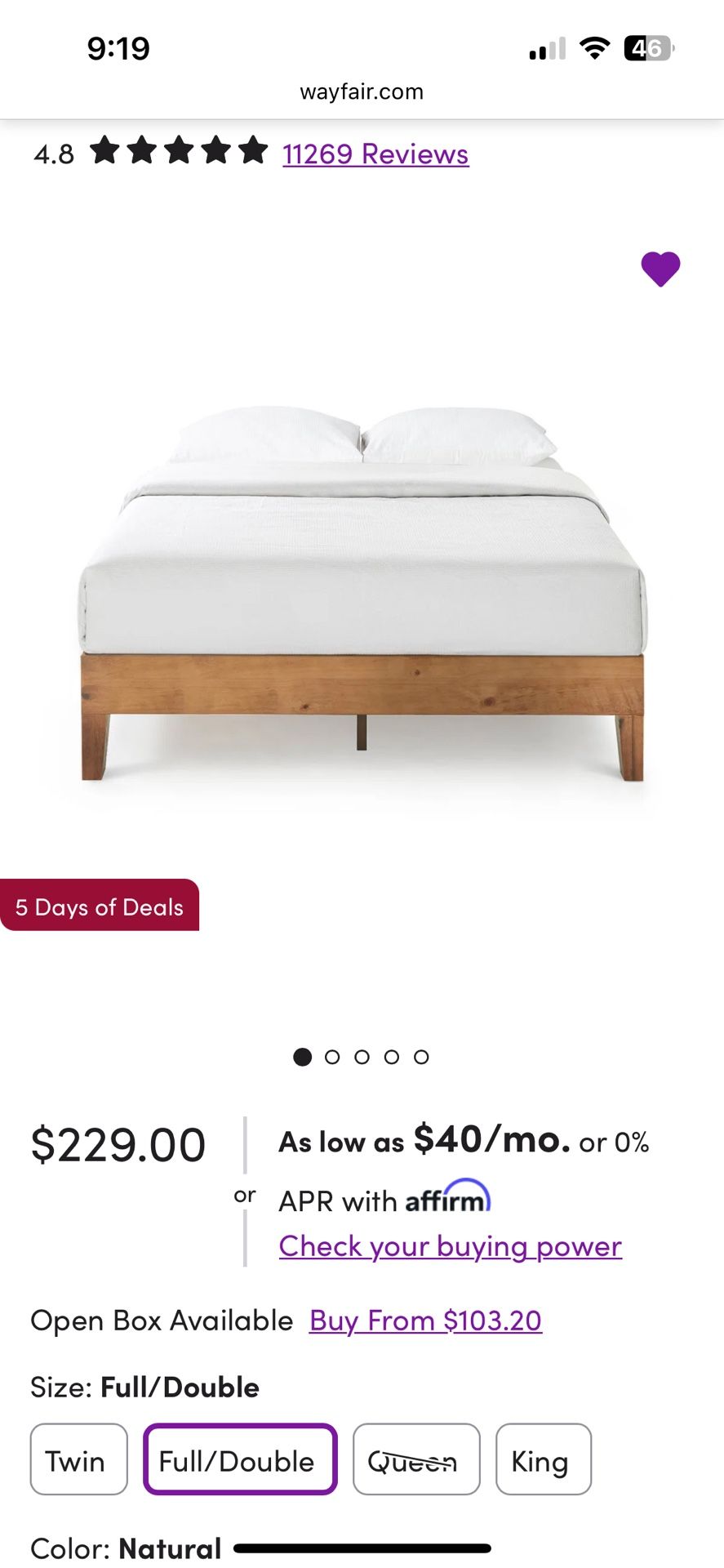Select the Full/Double size option
Viewport: 724px width, 1568px height.
click(x=240, y=1459)
